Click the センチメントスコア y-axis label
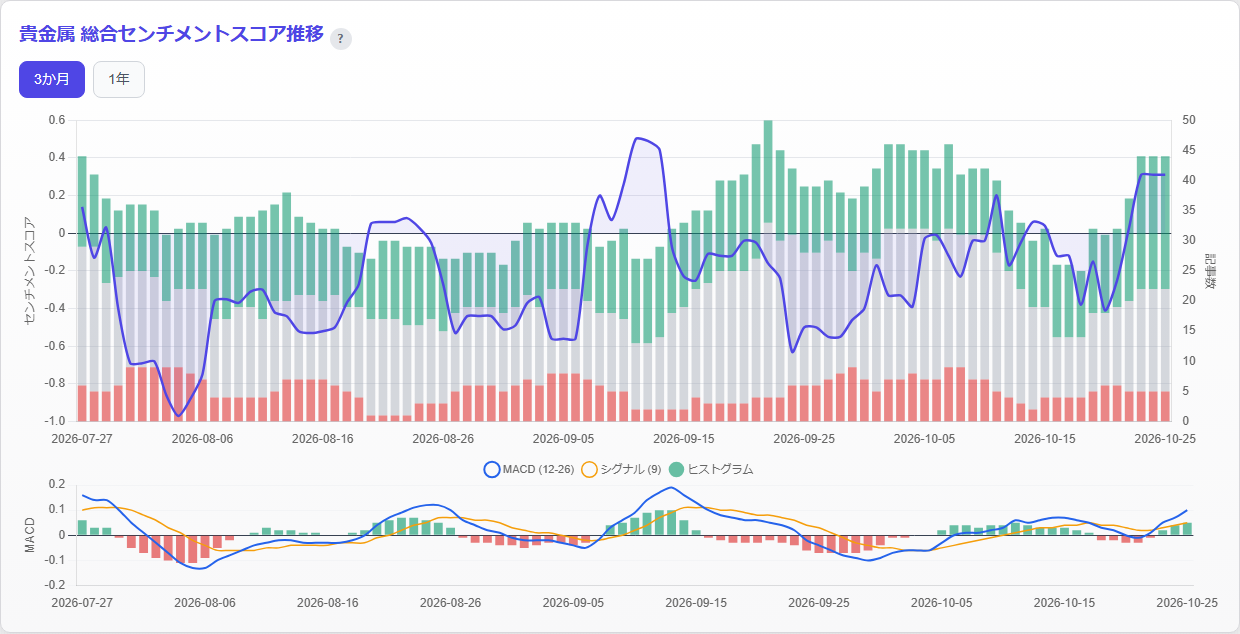This screenshot has width=1240, height=634. (x=28, y=270)
